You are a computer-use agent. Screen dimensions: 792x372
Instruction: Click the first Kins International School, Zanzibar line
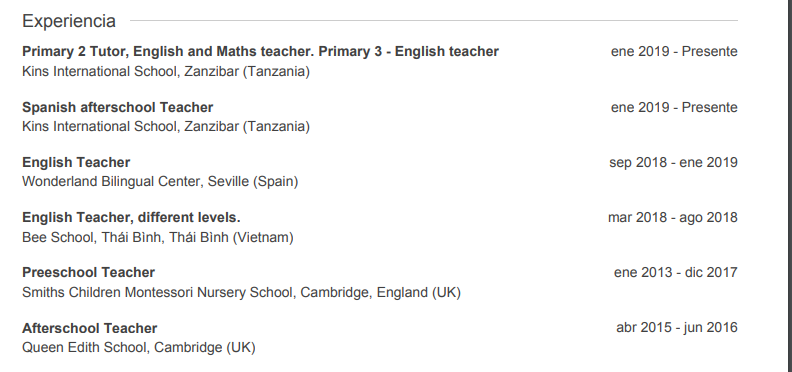pos(166,72)
